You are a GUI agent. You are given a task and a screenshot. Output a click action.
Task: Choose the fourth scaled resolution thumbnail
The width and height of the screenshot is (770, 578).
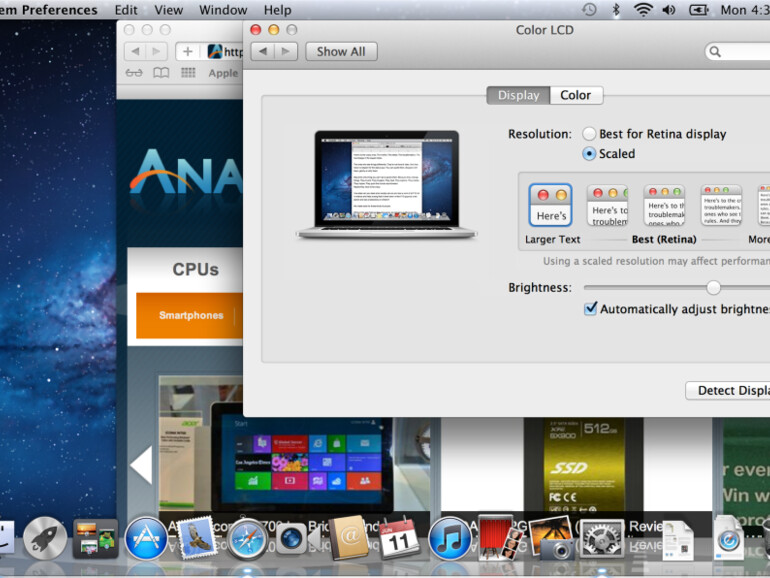[x=721, y=205]
